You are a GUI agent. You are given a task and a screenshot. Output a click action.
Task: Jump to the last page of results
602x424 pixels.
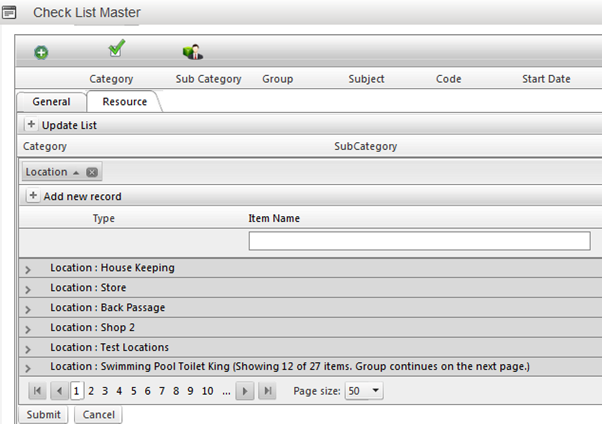tap(267, 391)
